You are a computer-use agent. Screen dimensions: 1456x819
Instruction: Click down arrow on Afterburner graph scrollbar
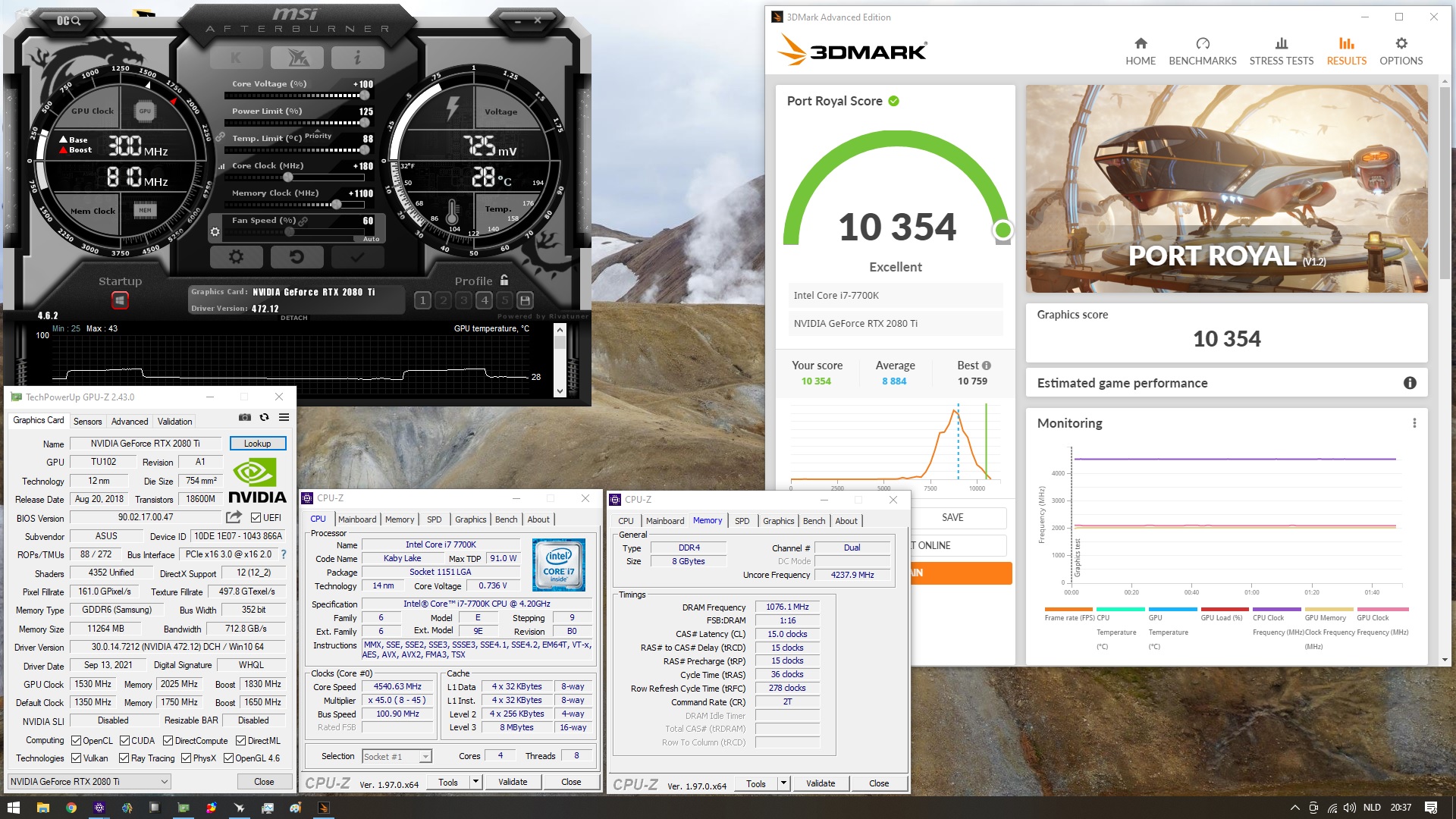click(560, 391)
